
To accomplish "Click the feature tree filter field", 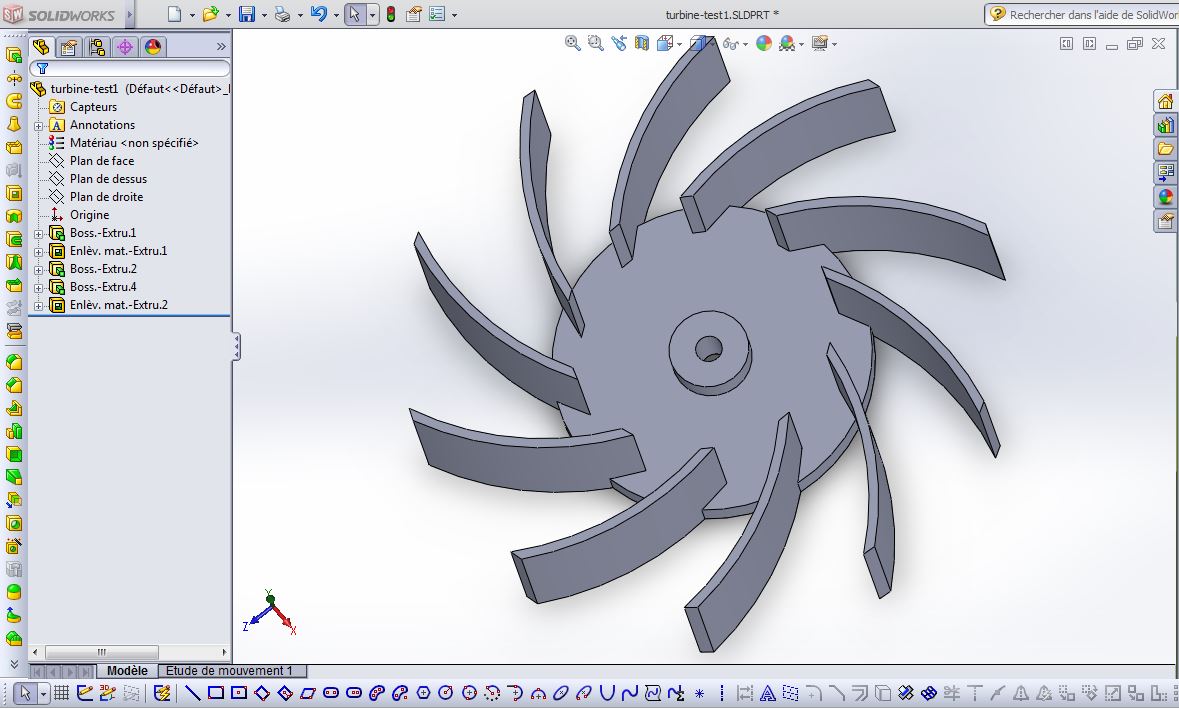I will click(x=130, y=67).
